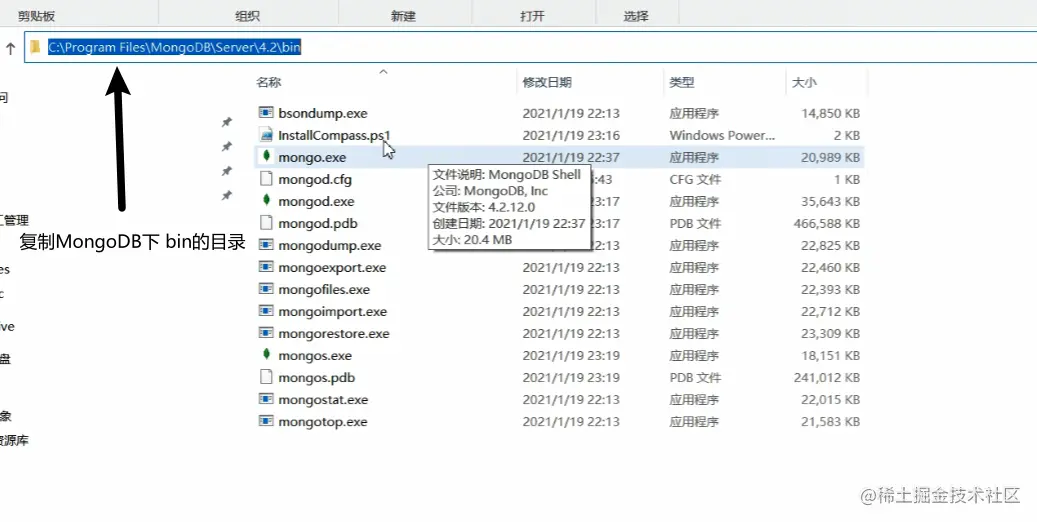
Task: Click the sort direction chevron above 名称
Action: [383, 71]
